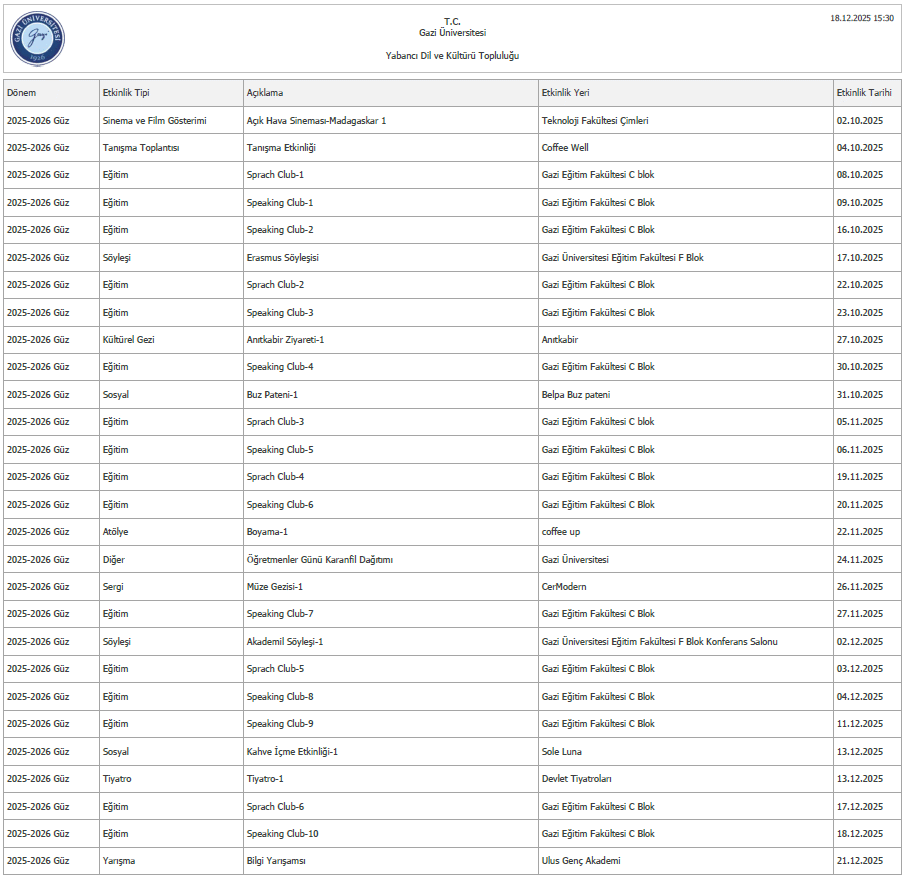The image size is (906, 878).
Task: Select the Anıtkabir Ziyareti-1 entry
Action: tap(285, 340)
